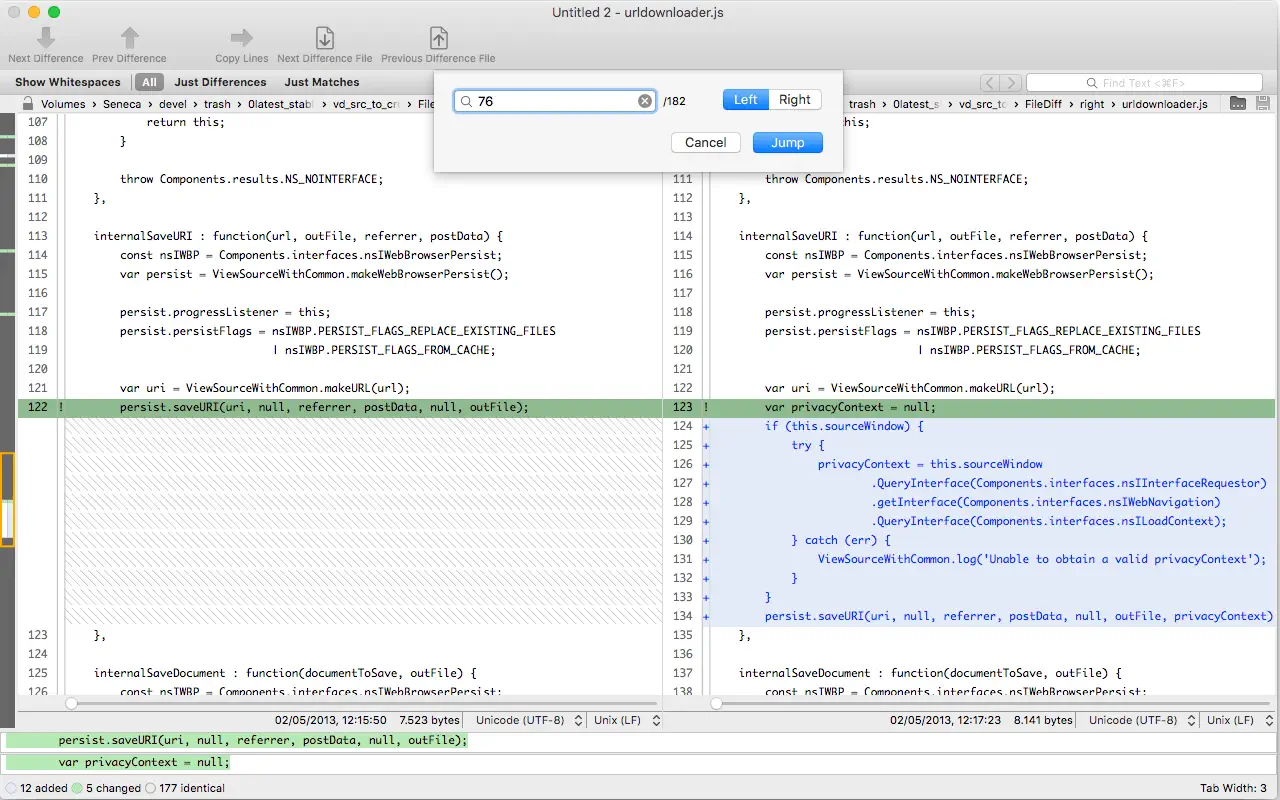Click the Prev Difference arrow icon

(129, 38)
